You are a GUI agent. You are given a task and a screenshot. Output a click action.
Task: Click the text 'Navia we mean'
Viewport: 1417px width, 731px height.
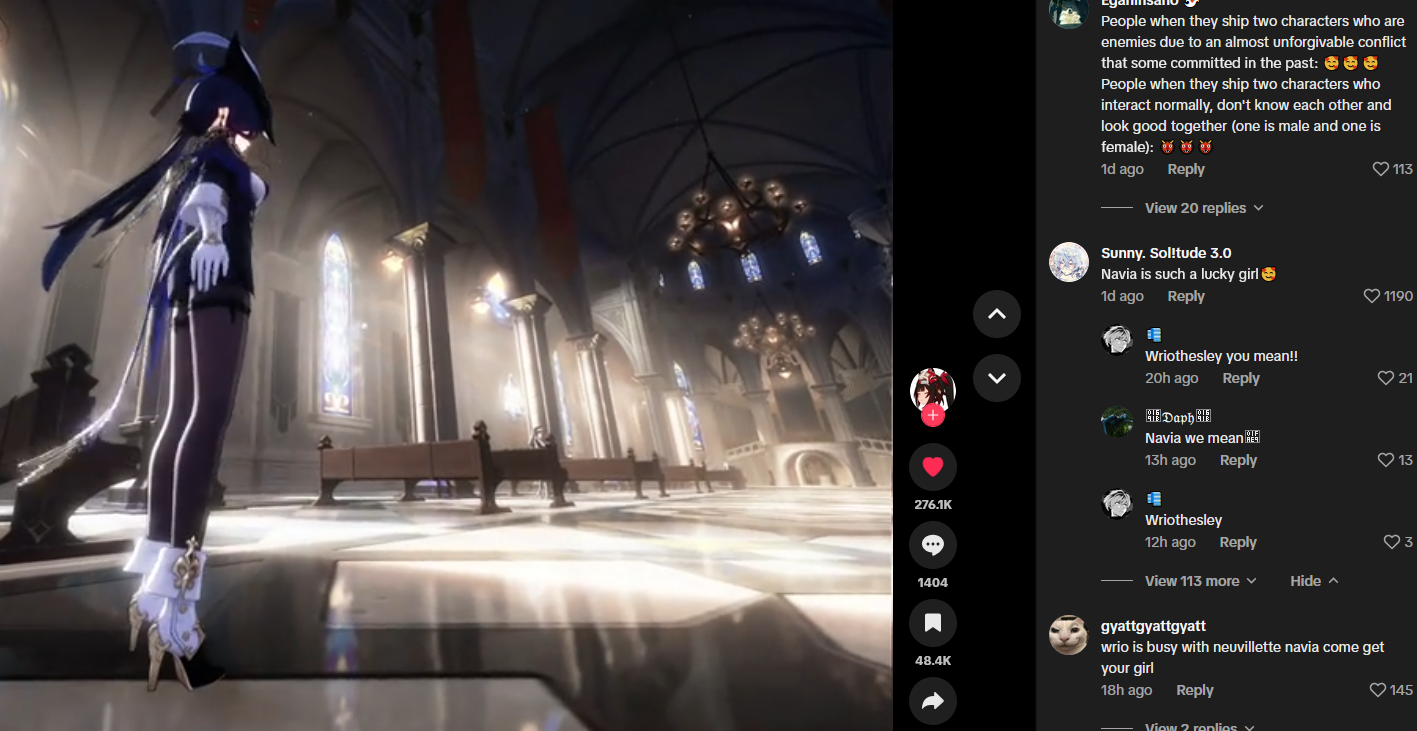[1194, 438]
